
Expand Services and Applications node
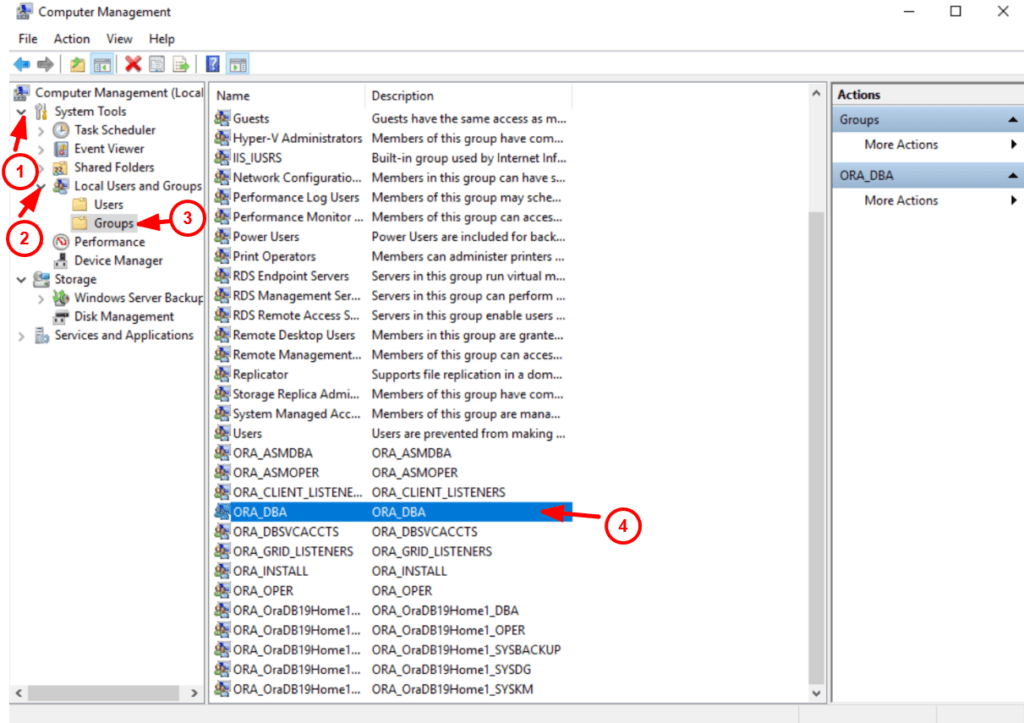tap(22, 336)
